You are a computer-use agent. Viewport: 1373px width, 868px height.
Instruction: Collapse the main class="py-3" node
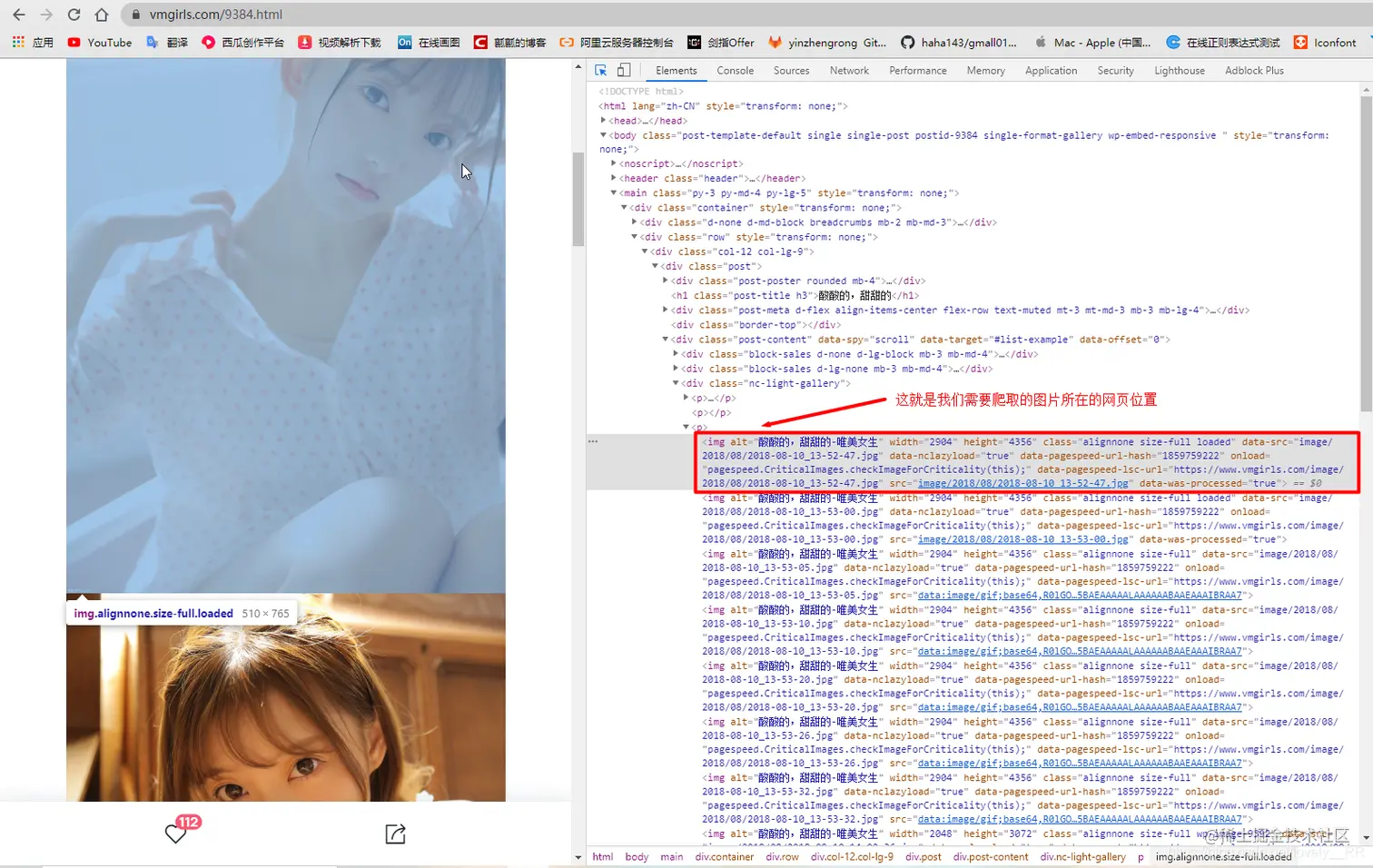click(x=614, y=192)
